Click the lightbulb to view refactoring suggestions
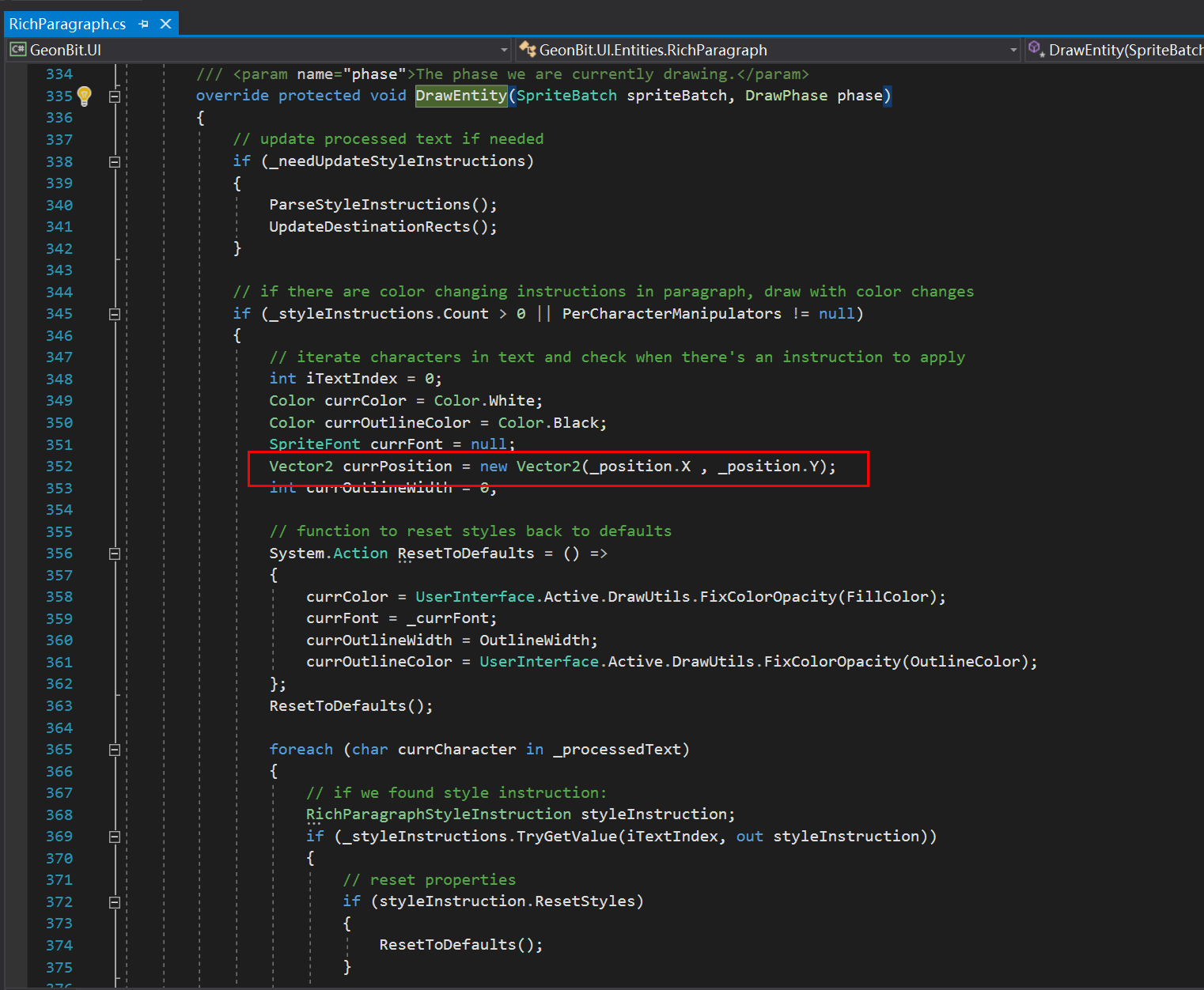1204x990 pixels. [85, 96]
